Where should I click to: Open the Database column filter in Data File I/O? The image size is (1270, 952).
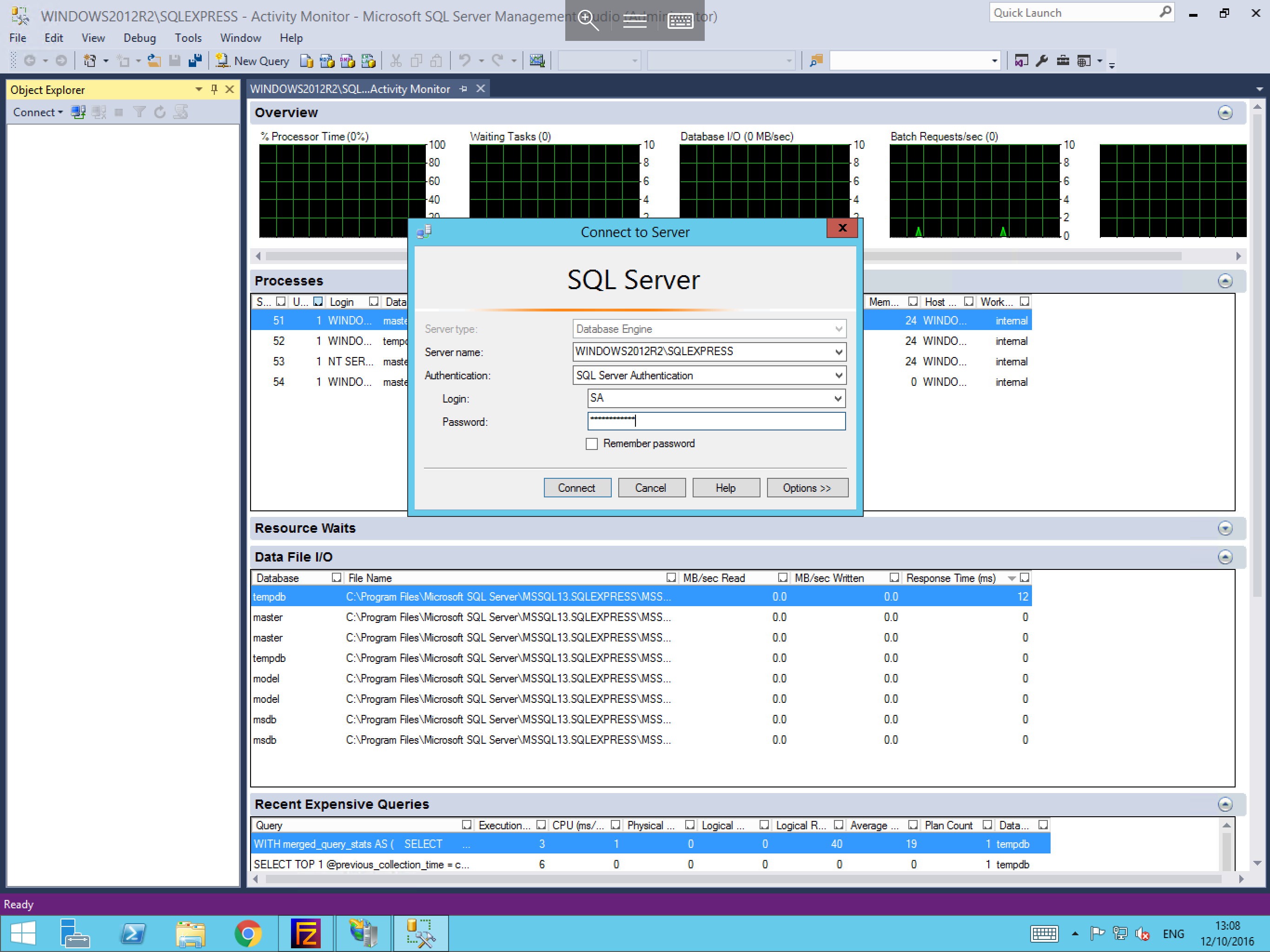337,578
